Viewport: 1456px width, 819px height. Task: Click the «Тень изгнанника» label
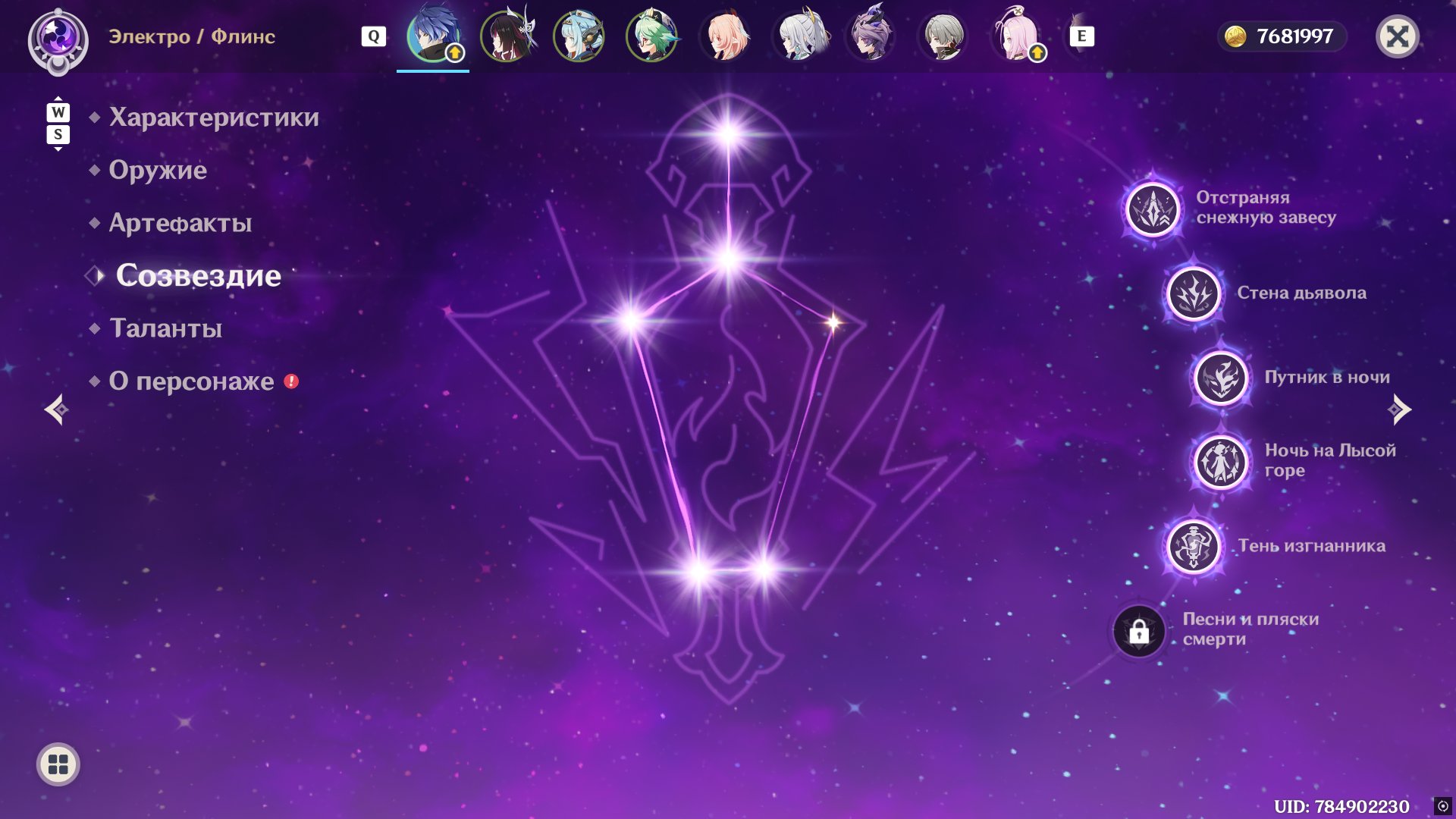click(1312, 546)
